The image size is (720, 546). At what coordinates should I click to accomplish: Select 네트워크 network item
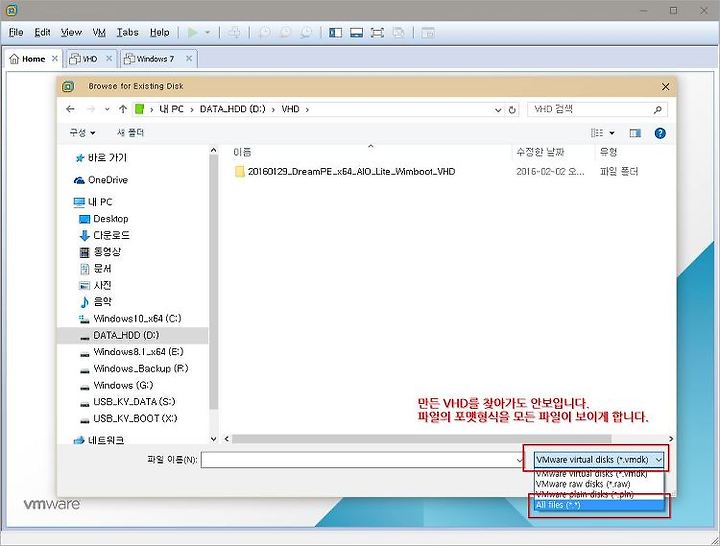pyautogui.click(x=99, y=440)
